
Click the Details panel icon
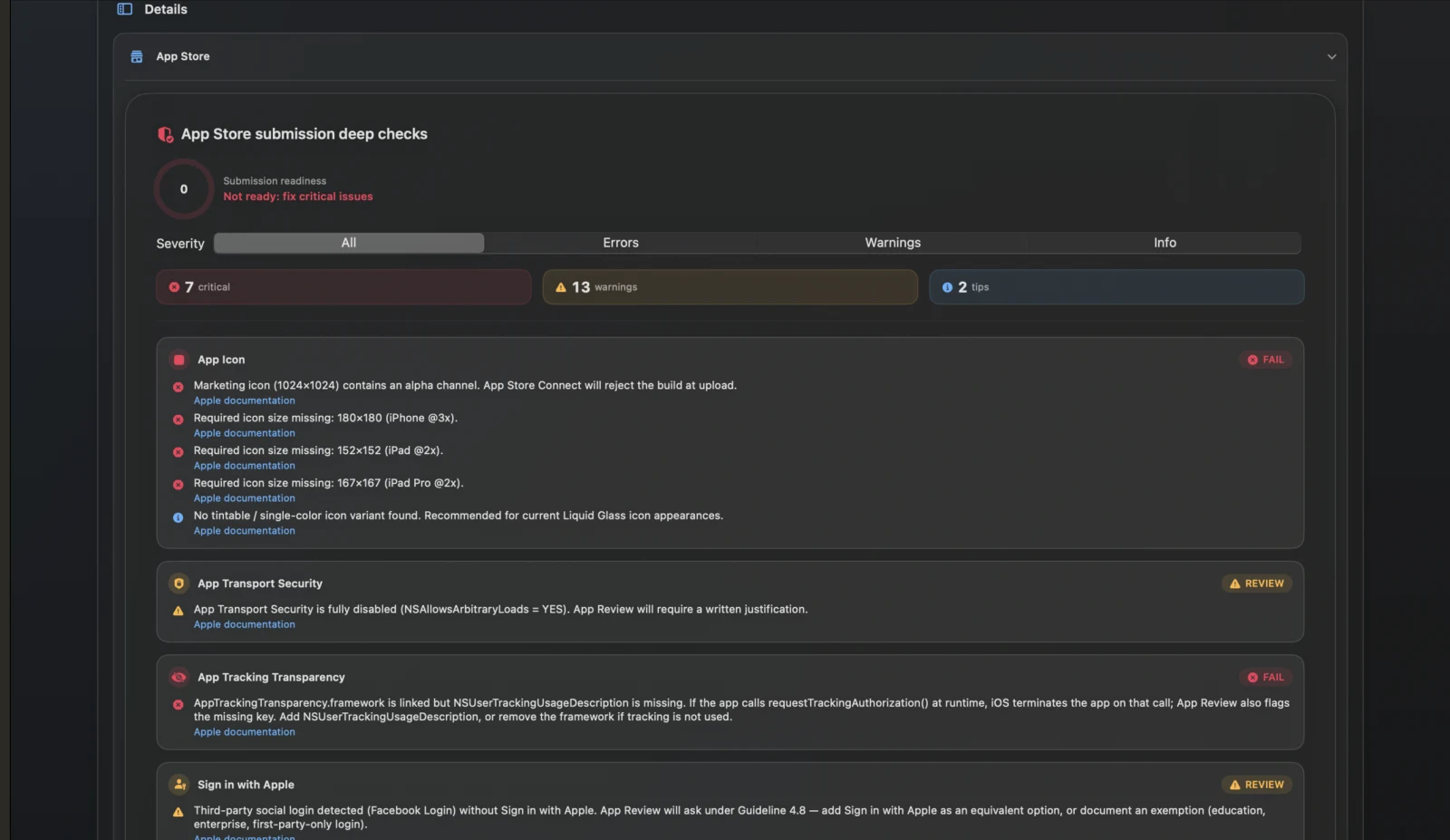tap(125, 9)
